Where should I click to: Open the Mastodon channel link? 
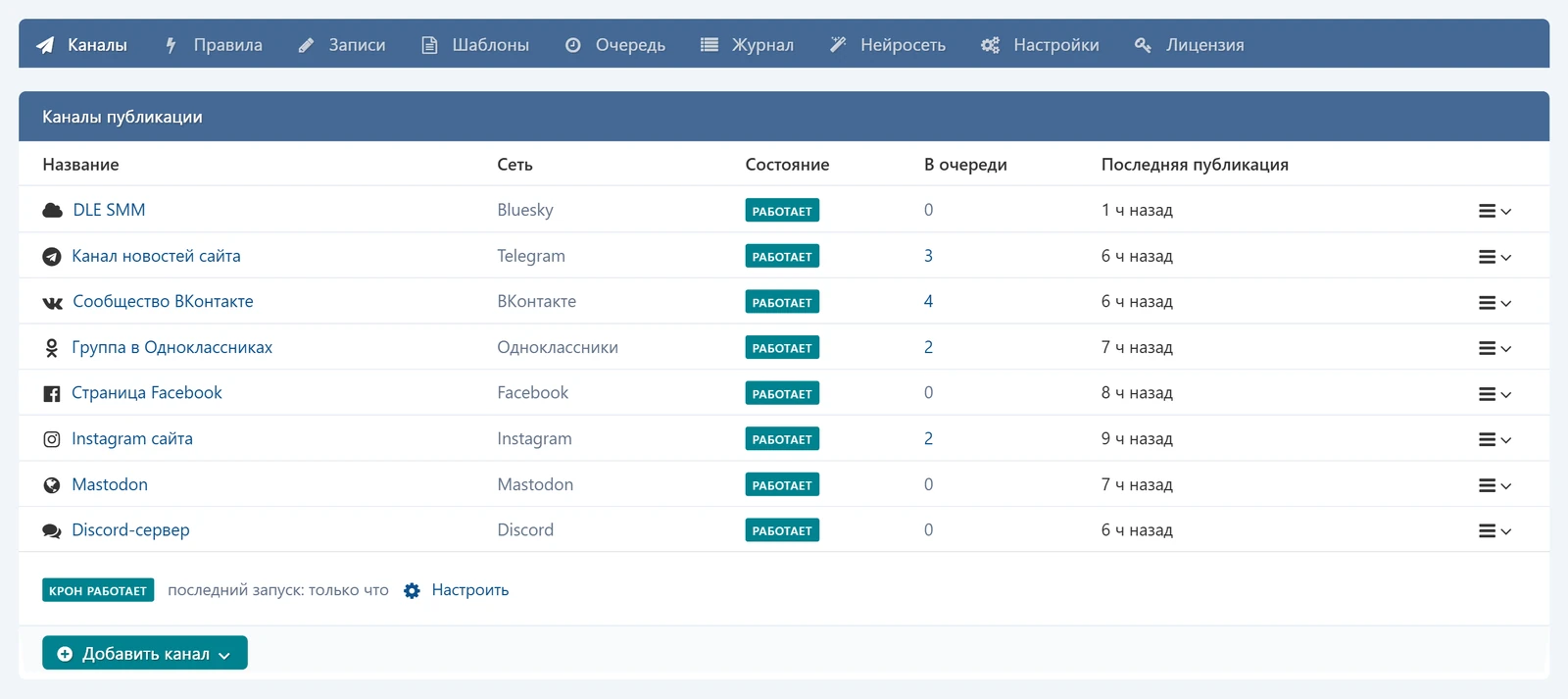coord(110,484)
